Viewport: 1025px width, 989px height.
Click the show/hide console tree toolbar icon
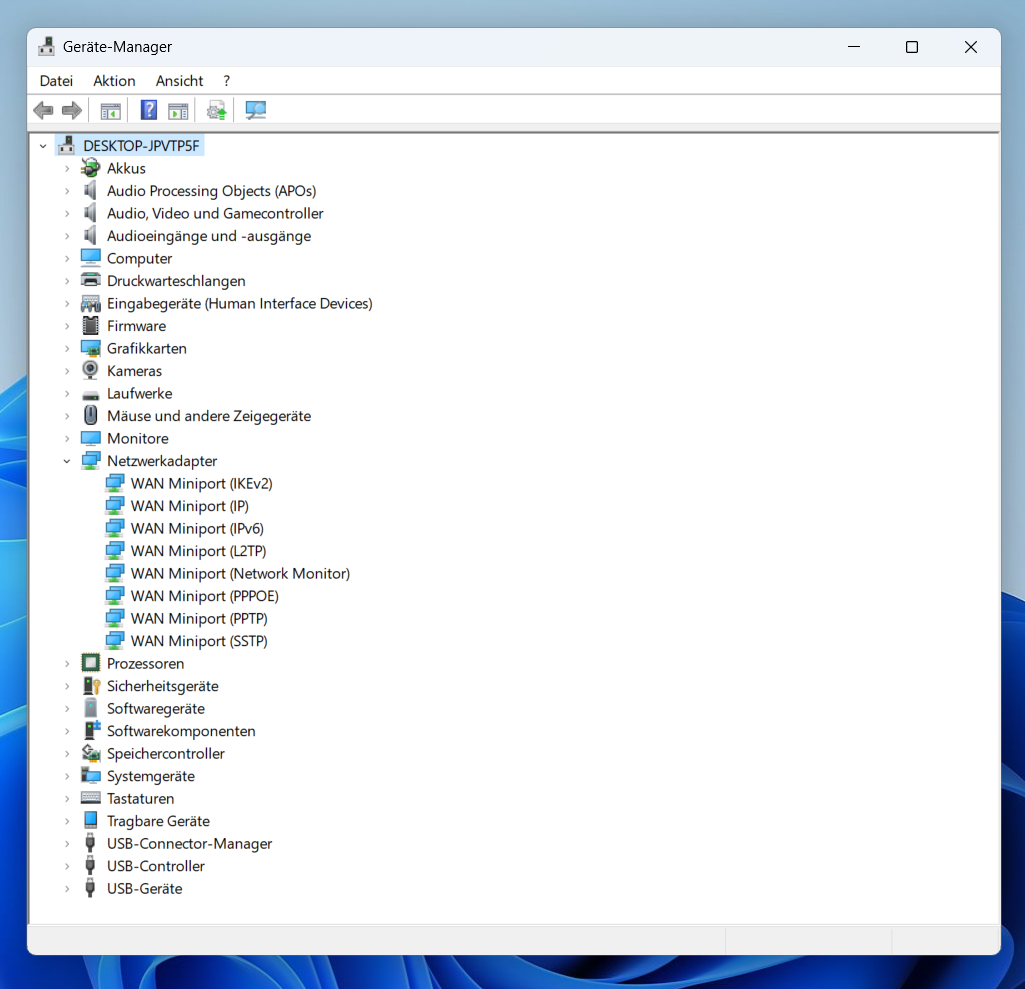[x=110, y=111]
